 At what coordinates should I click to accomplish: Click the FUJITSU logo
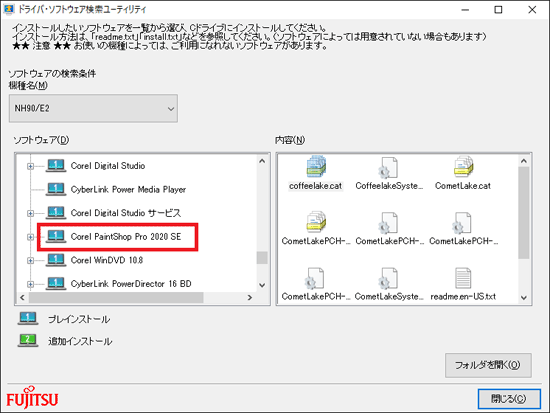coord(32,398)
